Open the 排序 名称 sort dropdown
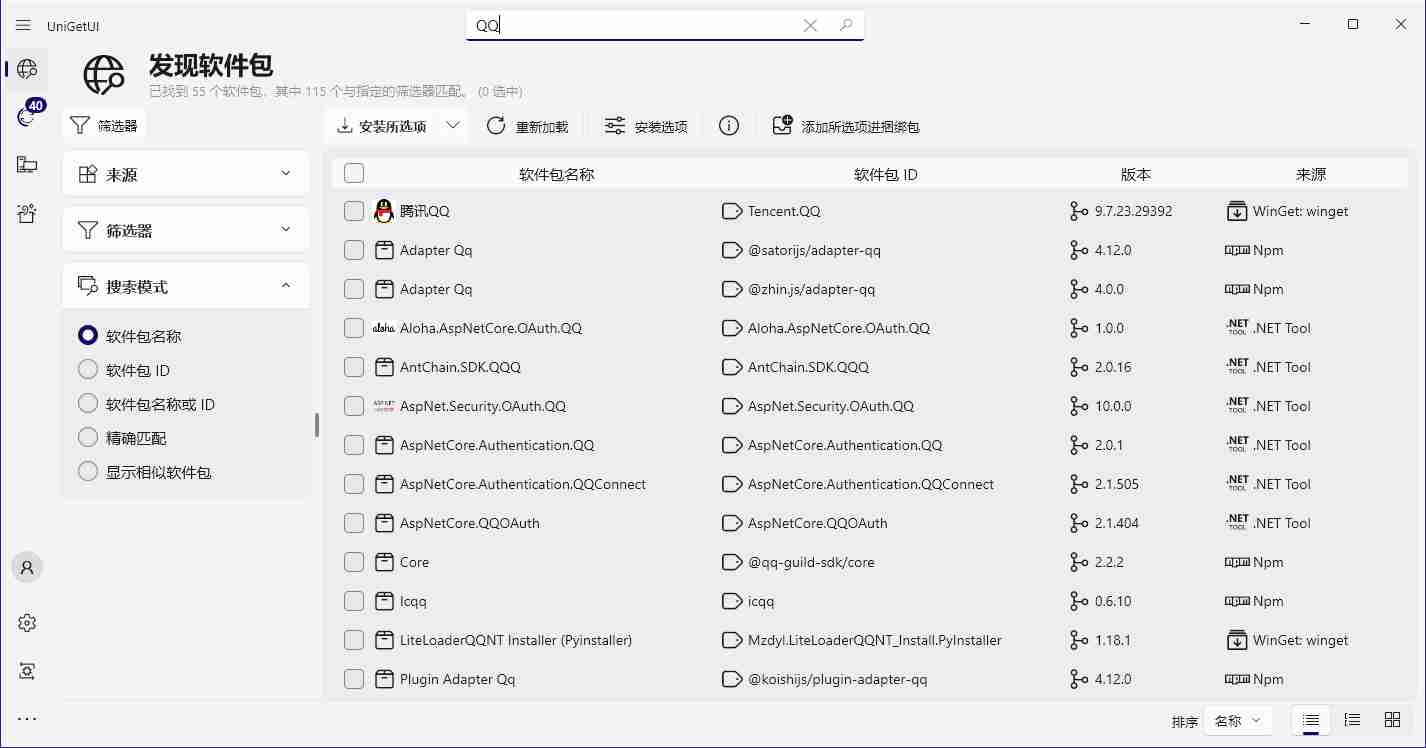The height and width of the screenshot is (748, 1426). pos(1238,720)
